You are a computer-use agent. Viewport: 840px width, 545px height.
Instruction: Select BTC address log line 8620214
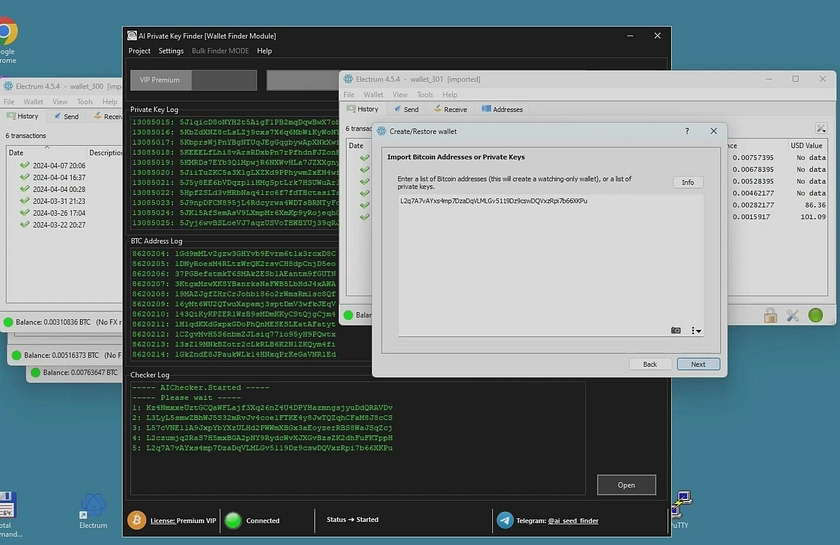pyautogui.click(x=234, y=354)
